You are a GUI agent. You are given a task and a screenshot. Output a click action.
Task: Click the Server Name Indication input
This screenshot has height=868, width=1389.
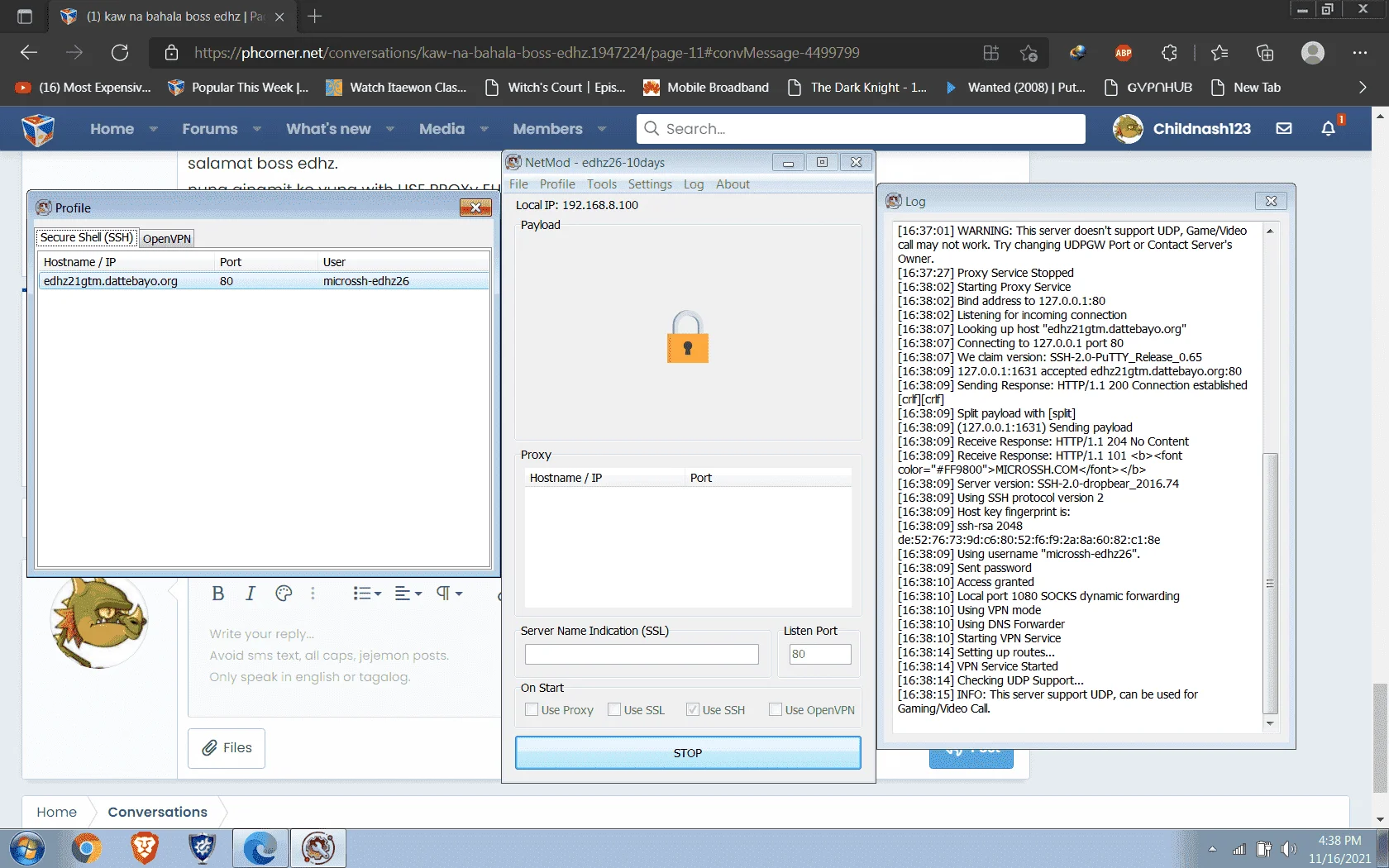tap(642, 654)
